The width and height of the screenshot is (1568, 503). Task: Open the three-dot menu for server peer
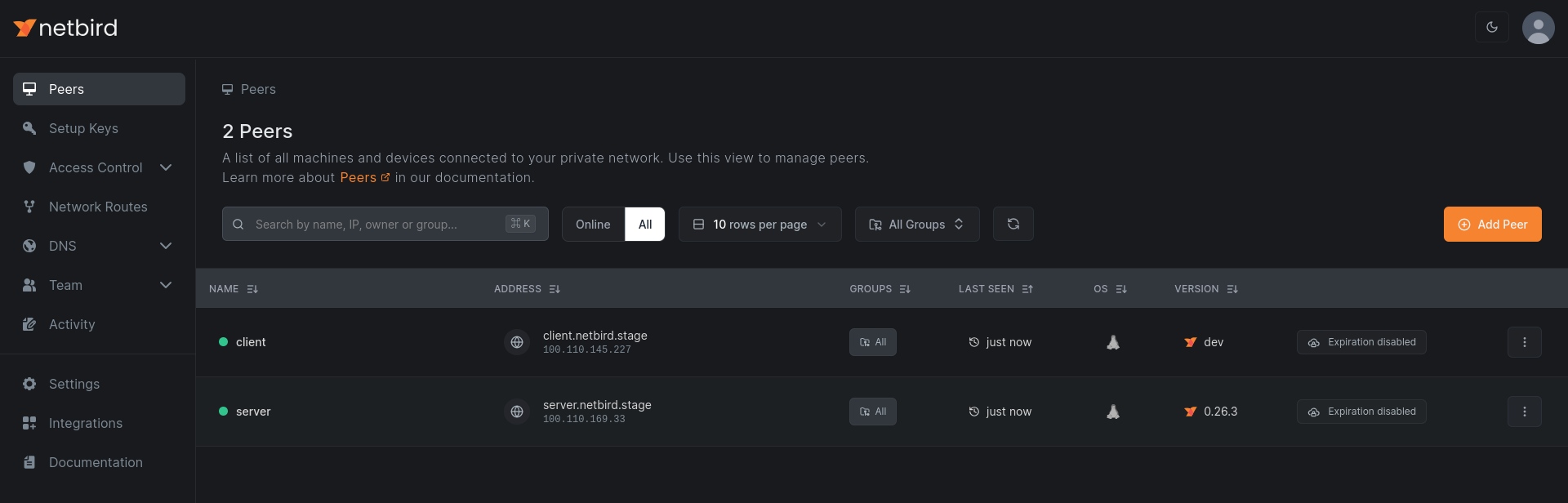coord(1524,412)
